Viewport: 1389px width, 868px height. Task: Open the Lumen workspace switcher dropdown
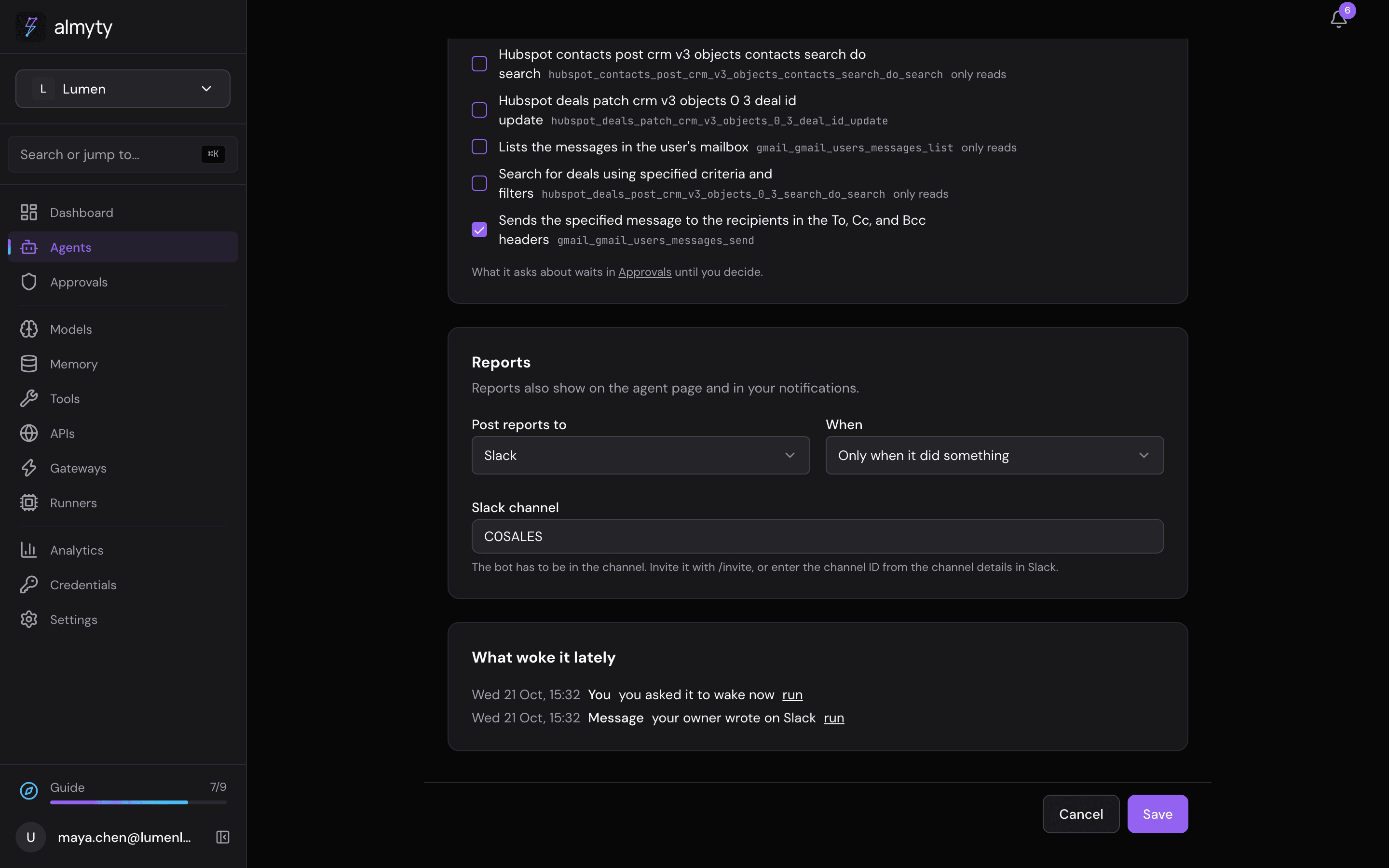tap(123, 89)
